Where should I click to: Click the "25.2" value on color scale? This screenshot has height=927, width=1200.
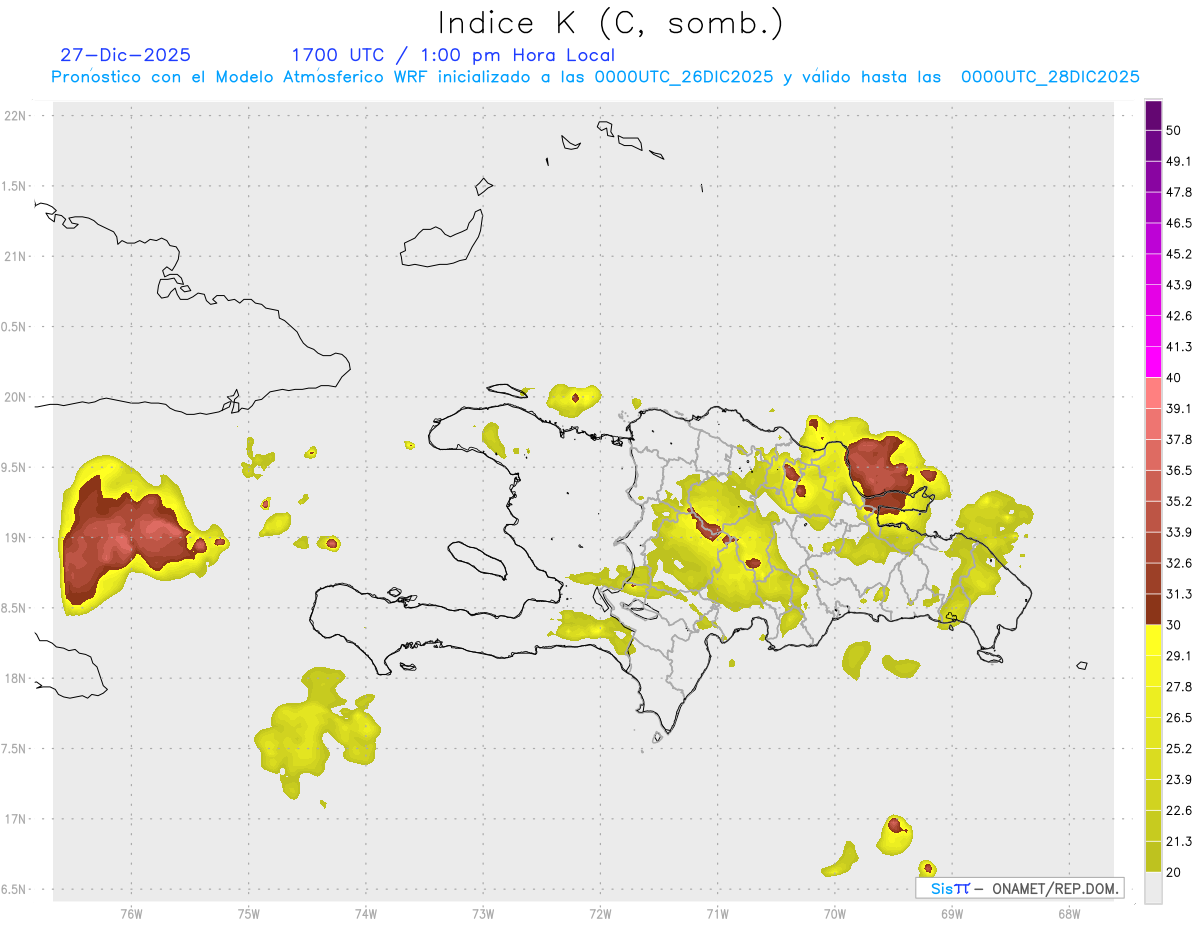pyautogui.click(x=1179, y=749)
